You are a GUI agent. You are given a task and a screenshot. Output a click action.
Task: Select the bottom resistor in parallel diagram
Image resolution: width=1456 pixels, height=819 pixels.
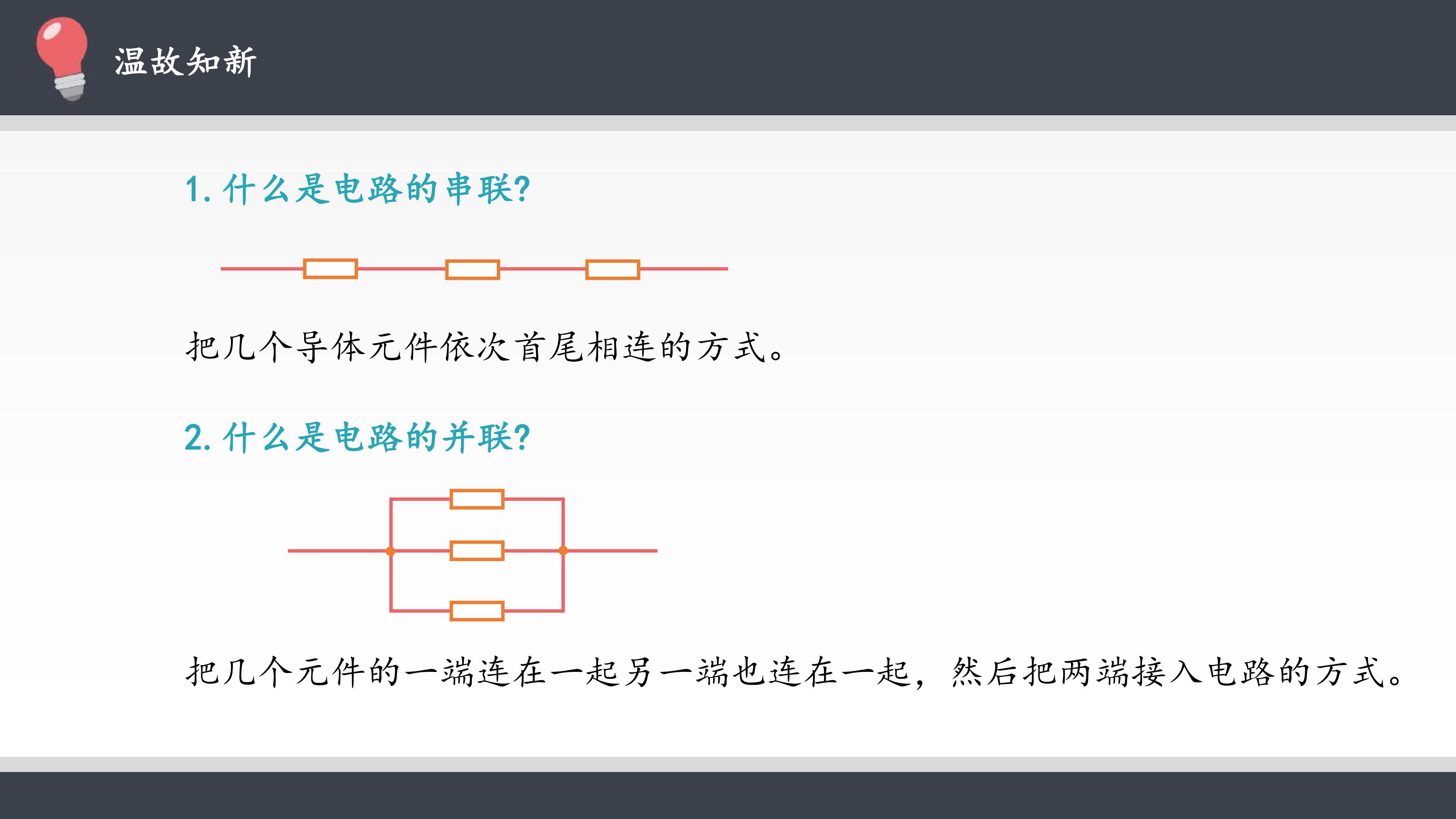pyautogui.click(x=477, y=611)
